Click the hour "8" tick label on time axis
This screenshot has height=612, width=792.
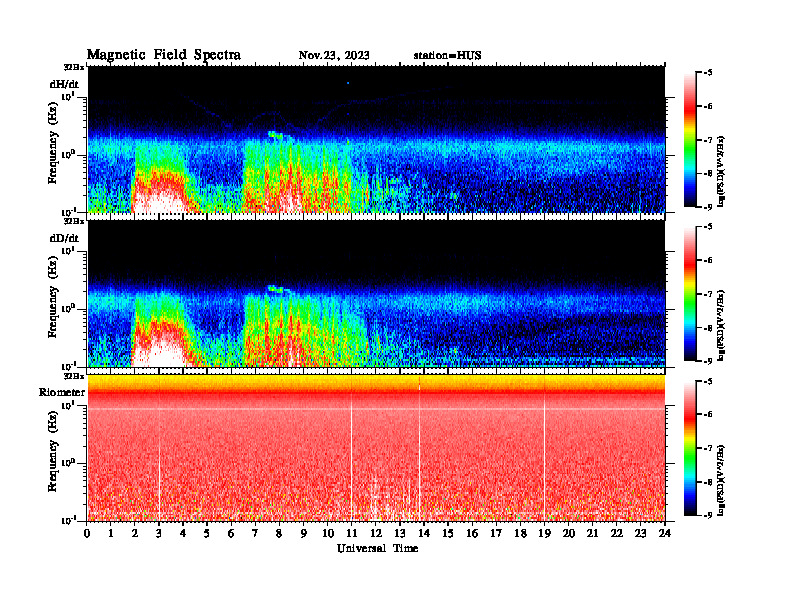[280, 533]
